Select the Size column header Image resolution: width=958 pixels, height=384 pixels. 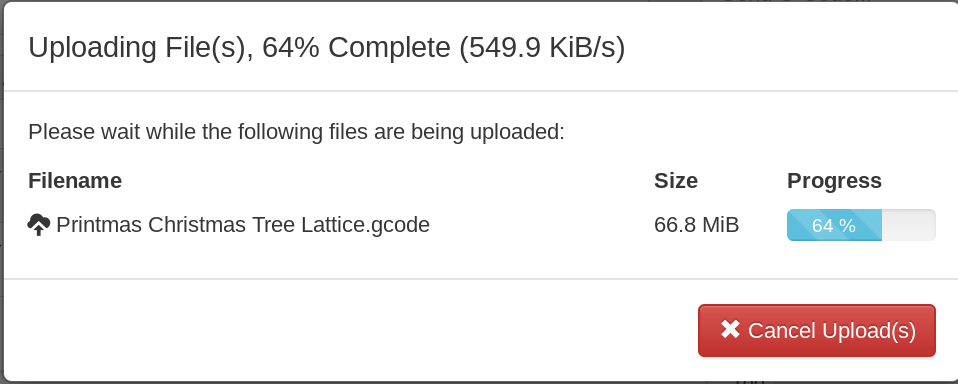point(676,181)
